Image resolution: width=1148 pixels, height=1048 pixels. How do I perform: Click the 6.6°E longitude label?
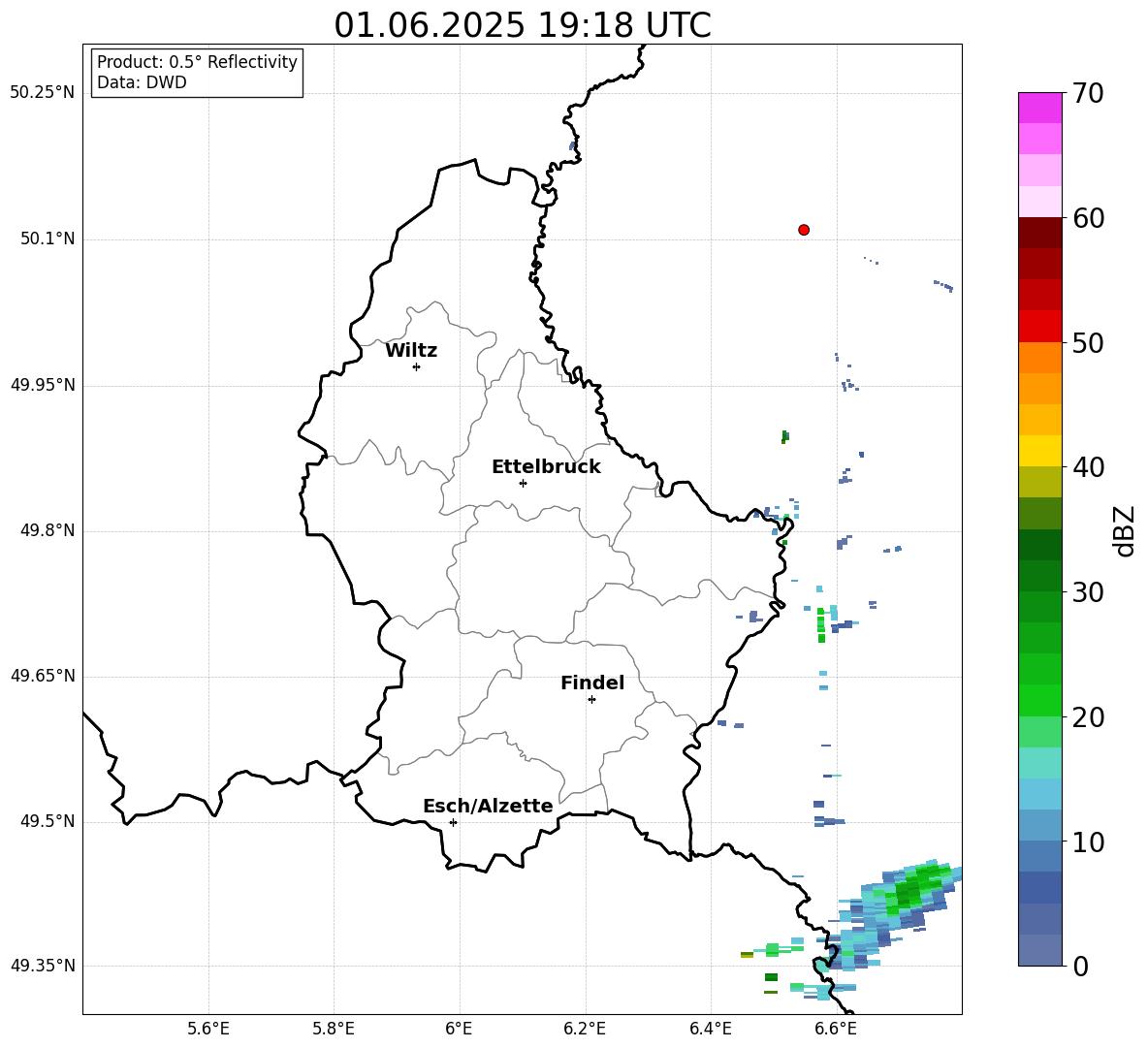coord(836,1029)
